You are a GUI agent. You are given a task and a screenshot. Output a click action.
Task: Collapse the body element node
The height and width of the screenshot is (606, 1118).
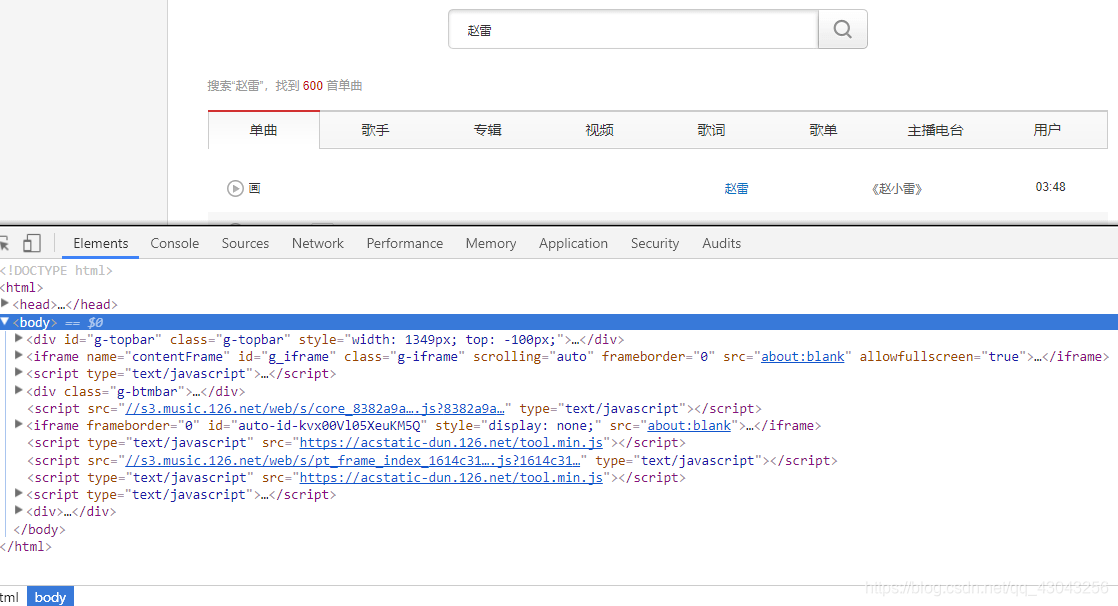5,322
